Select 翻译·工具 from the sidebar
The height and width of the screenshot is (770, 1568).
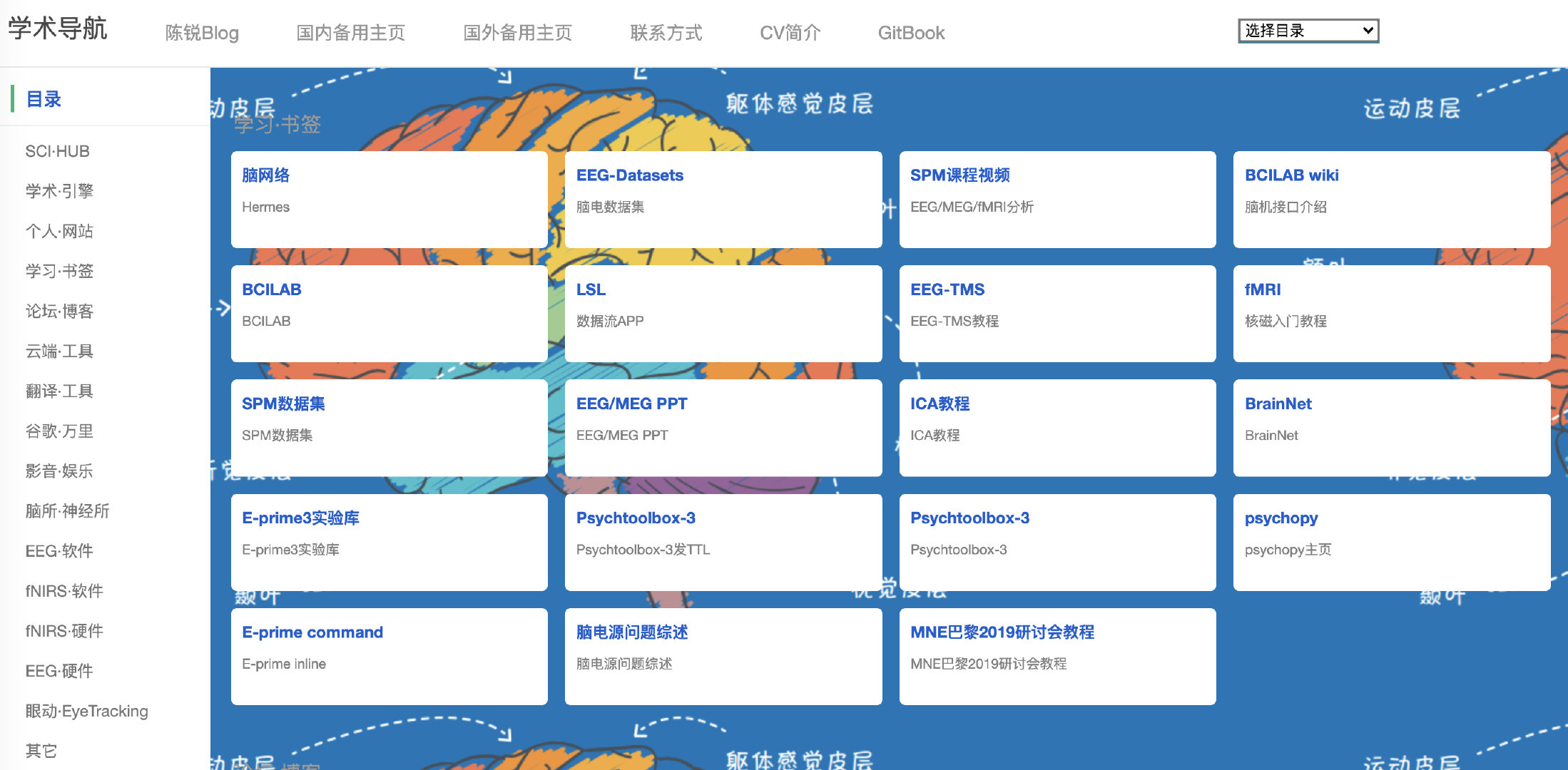[60, 391]
